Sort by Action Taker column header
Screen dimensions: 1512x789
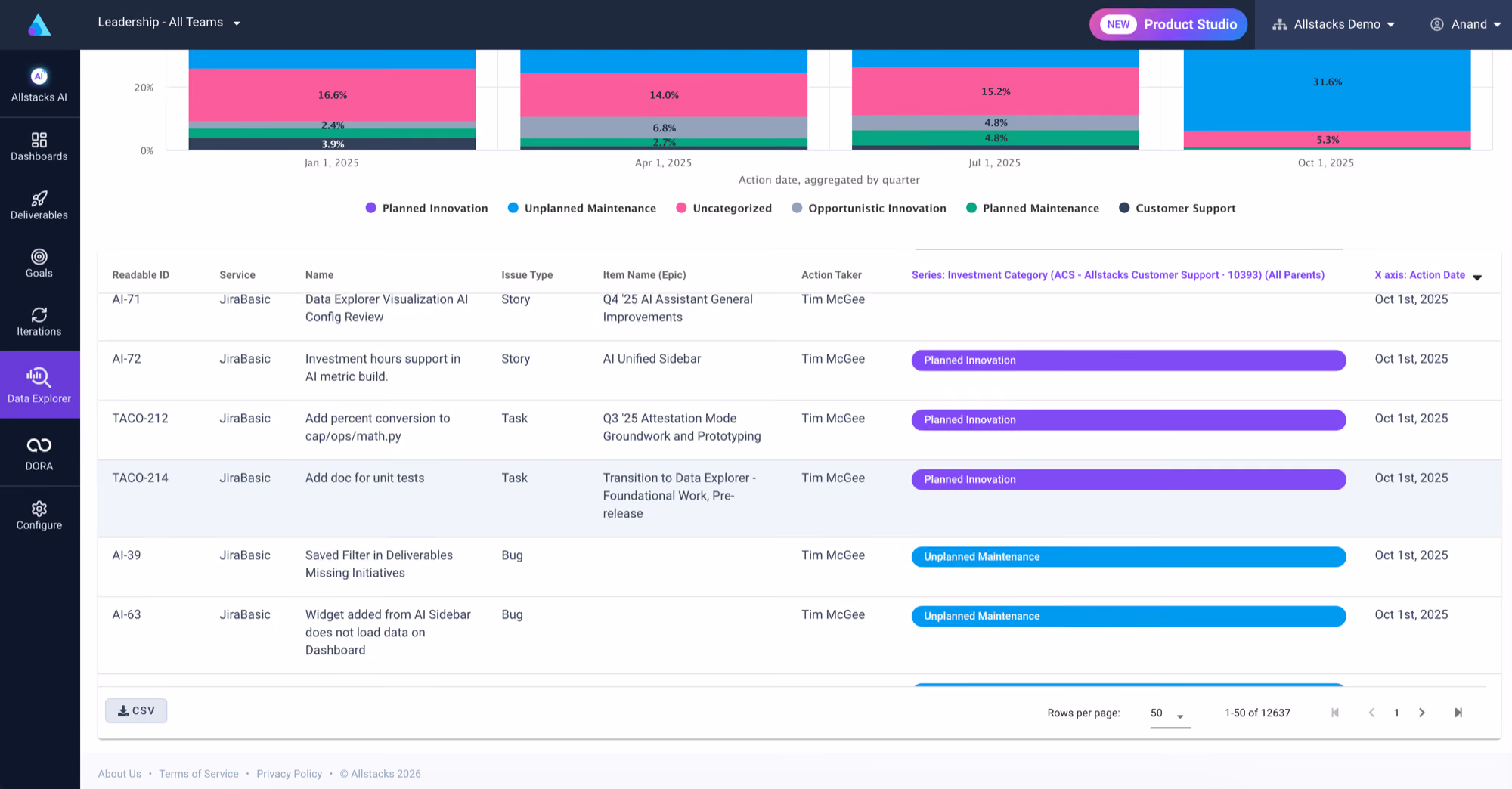point(832,275)
